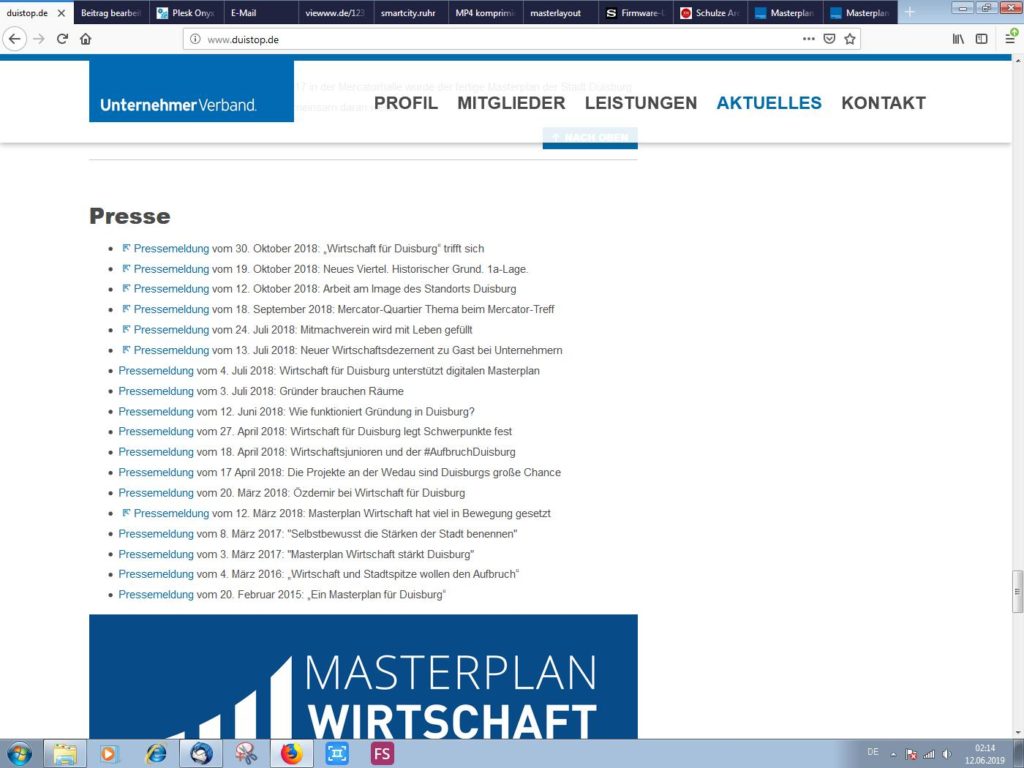Open Pressemeldung from 4. Juli 2018
This screenshot has width=1024, height=768.
pyautogui.click(x=156, y=371)
